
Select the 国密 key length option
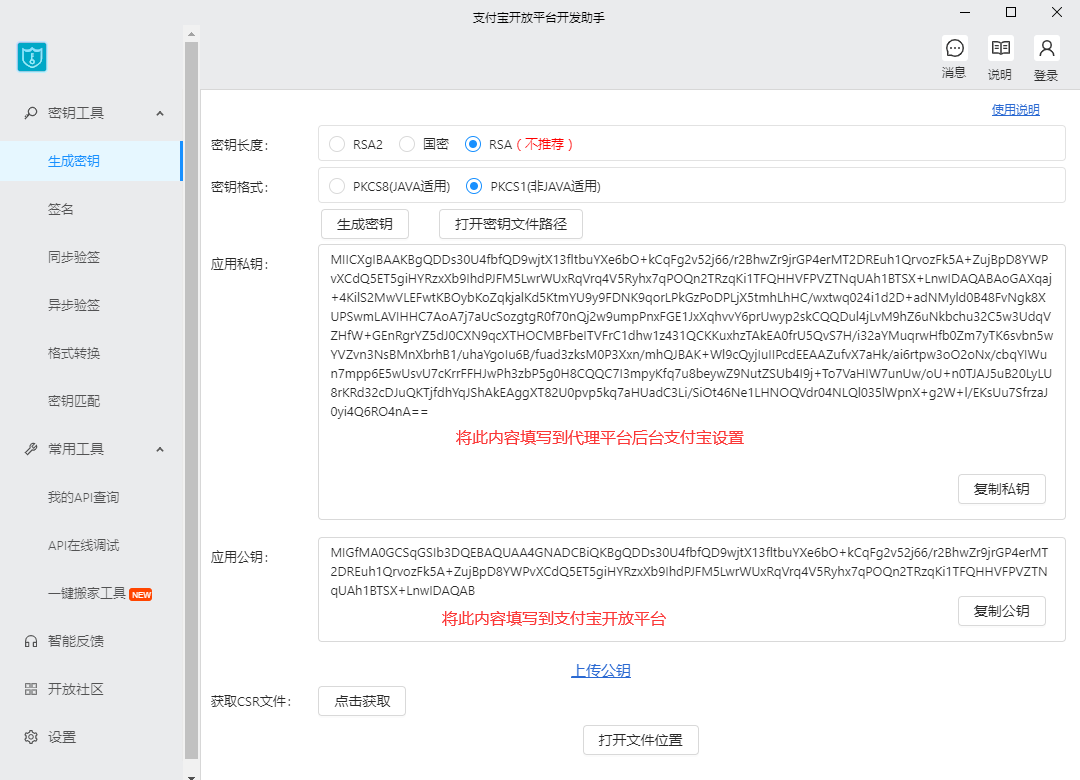[x=407, y=144]
